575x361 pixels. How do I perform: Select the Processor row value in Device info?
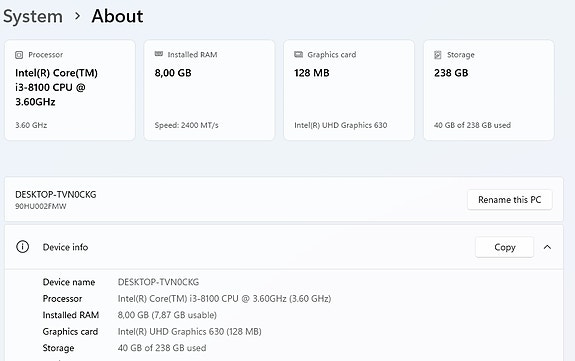point(224,299)
